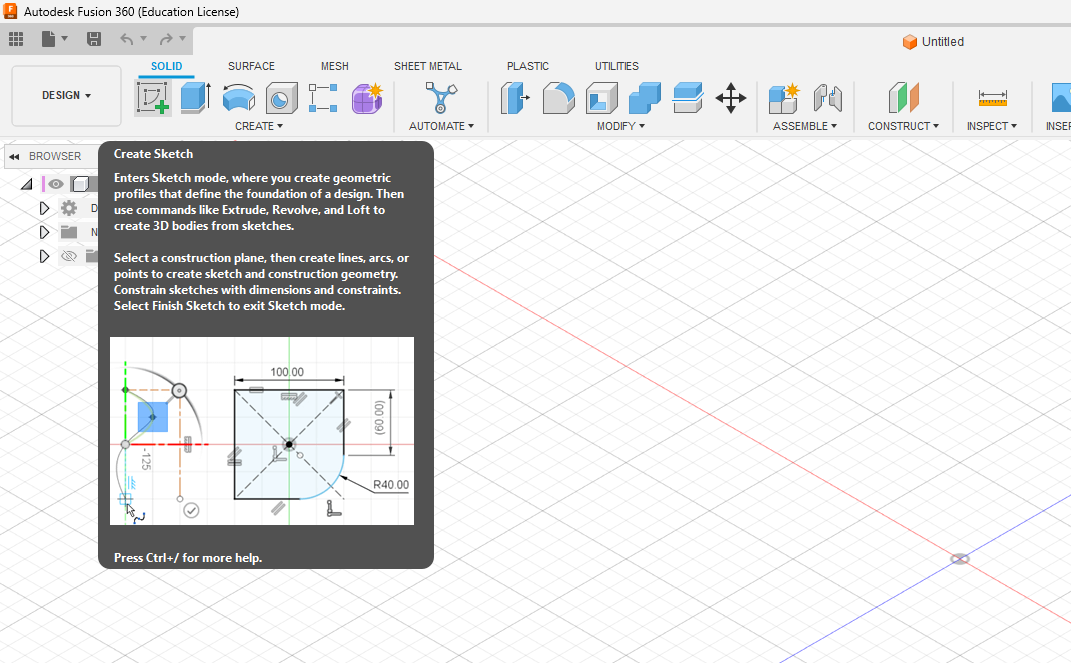The width and height of the screenshot is (1071, 663).
Task: Select the Offset Face tool
Action: [x=688, y=98]
